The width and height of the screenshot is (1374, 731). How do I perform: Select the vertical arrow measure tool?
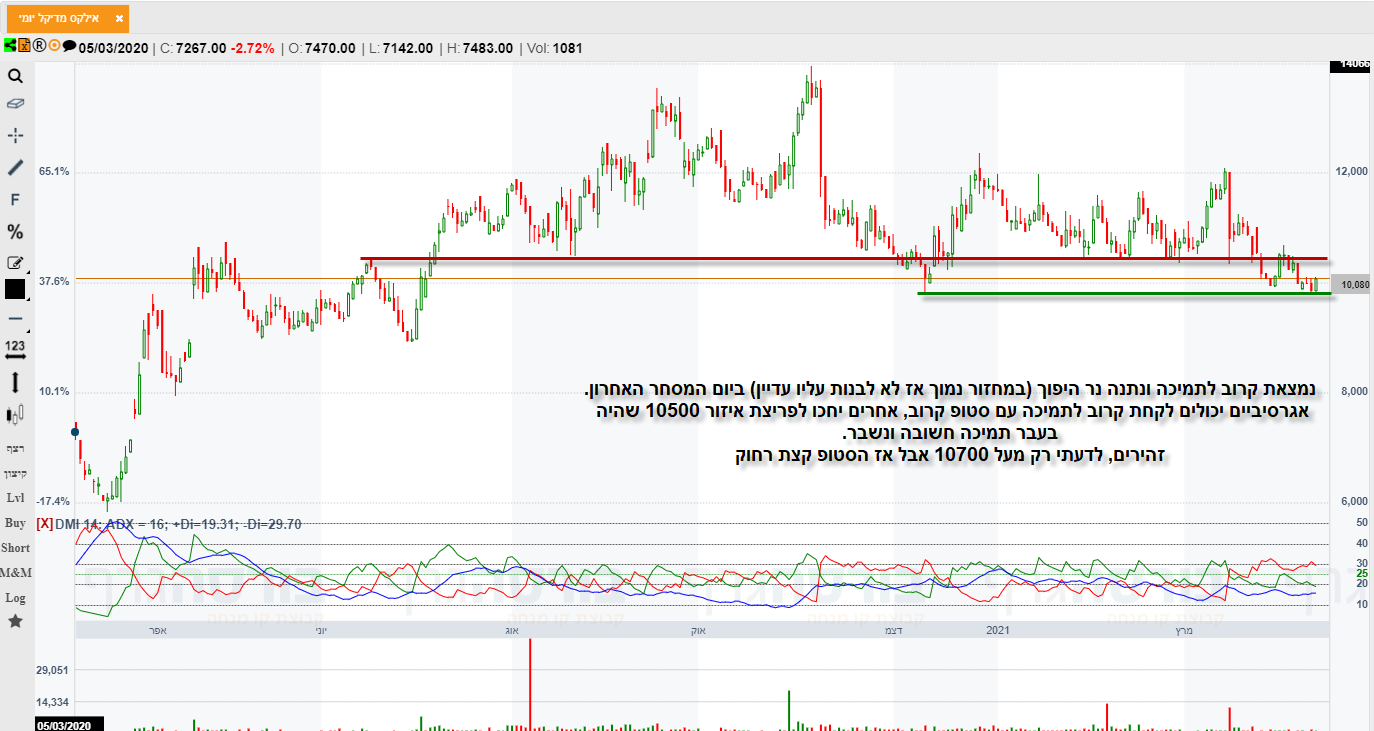click(x=15, y=382)
